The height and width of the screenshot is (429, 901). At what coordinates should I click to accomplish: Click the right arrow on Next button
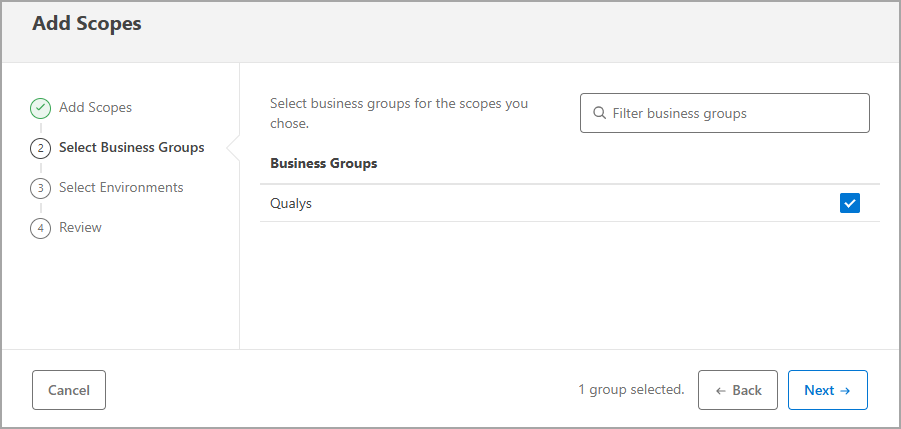click(845, 390)
